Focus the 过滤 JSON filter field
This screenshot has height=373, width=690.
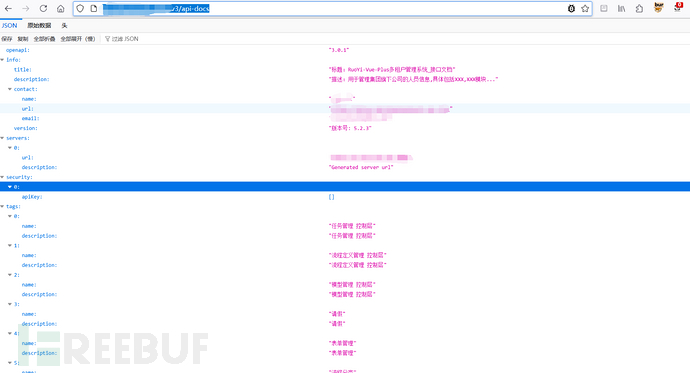[x=125, y=39]
